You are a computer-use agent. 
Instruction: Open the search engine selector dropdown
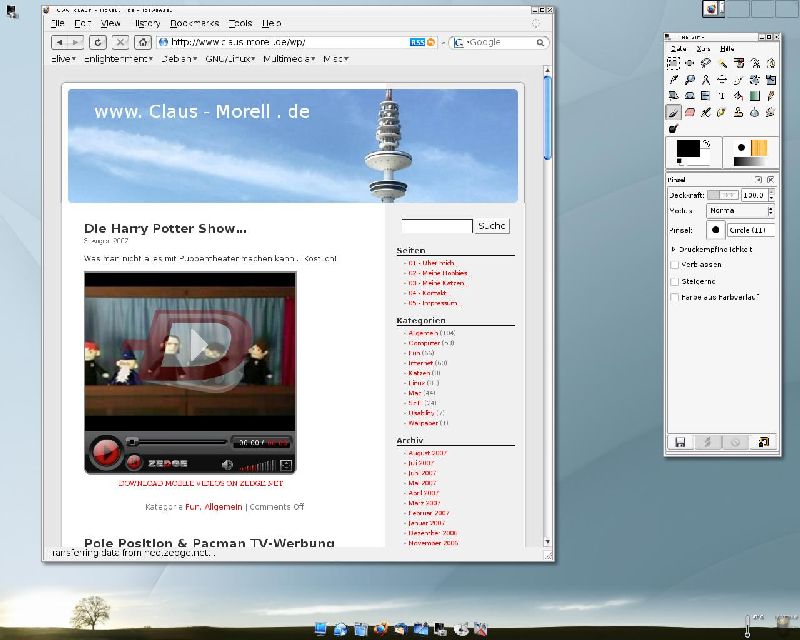[x=460, y=43]
